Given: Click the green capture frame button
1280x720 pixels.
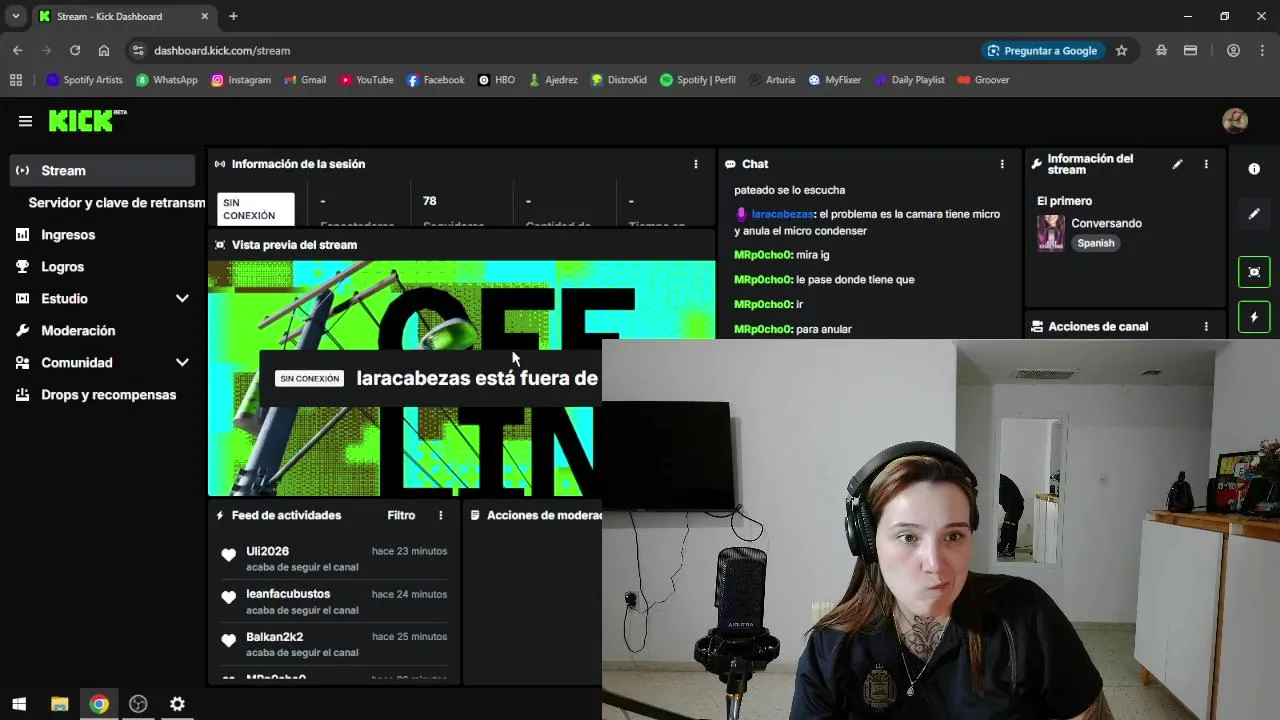Looking at the screenshot, I should coord(1254,272).
